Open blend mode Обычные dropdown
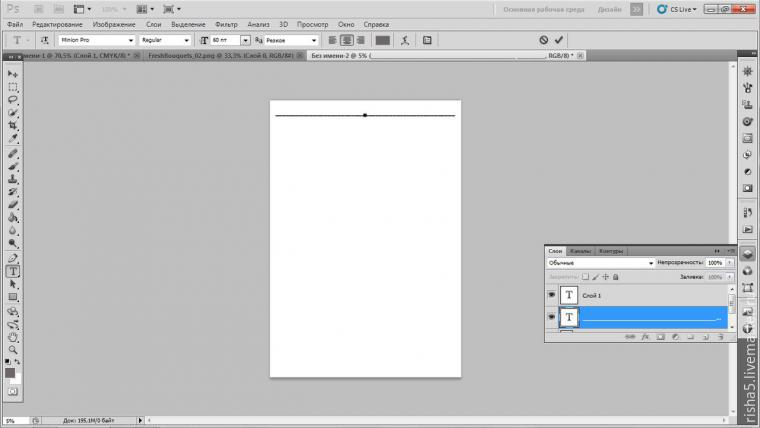 pyautogui.click(x=601, y=263)
